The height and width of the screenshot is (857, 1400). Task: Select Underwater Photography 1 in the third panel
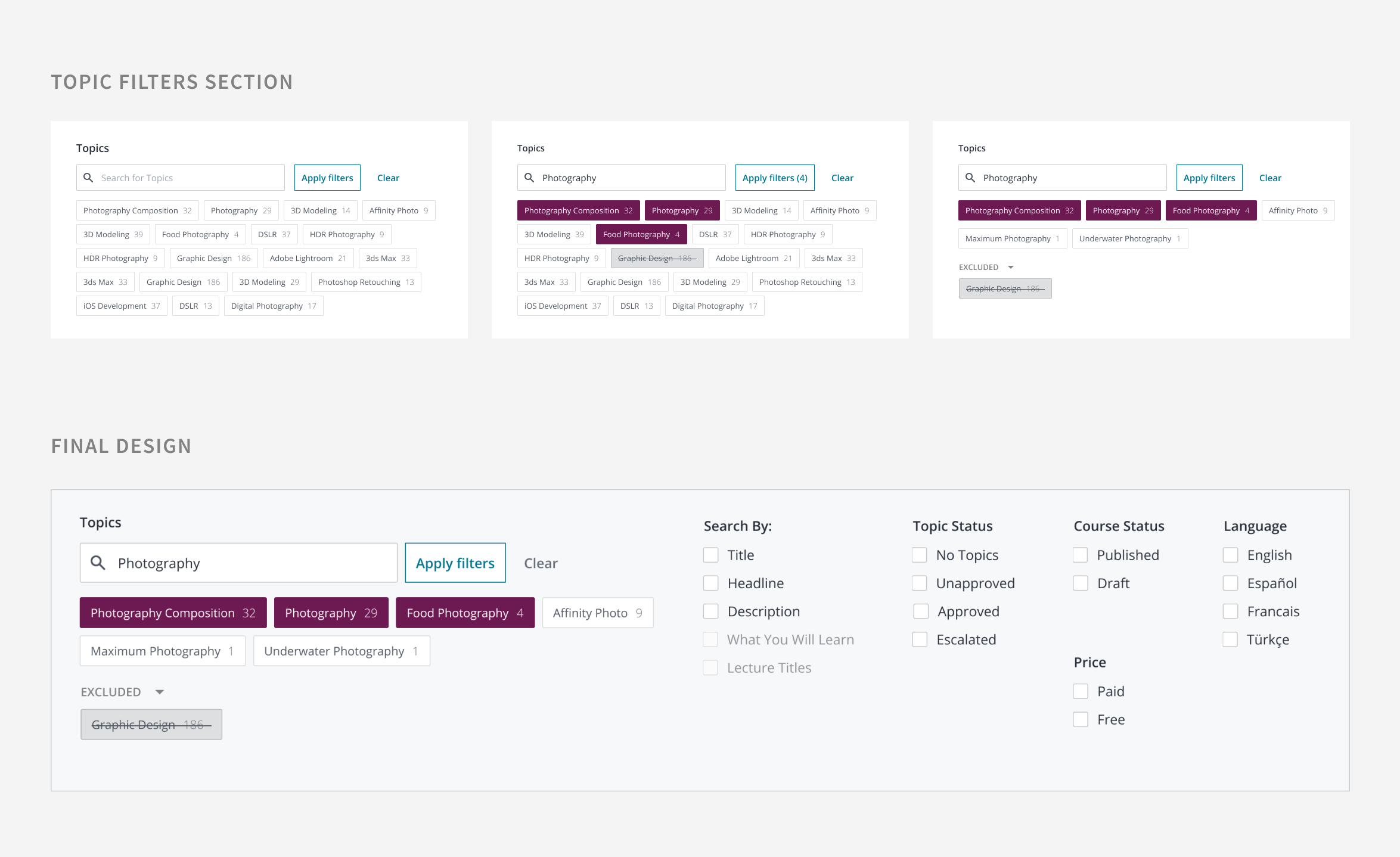click(x=1130, y=238)
